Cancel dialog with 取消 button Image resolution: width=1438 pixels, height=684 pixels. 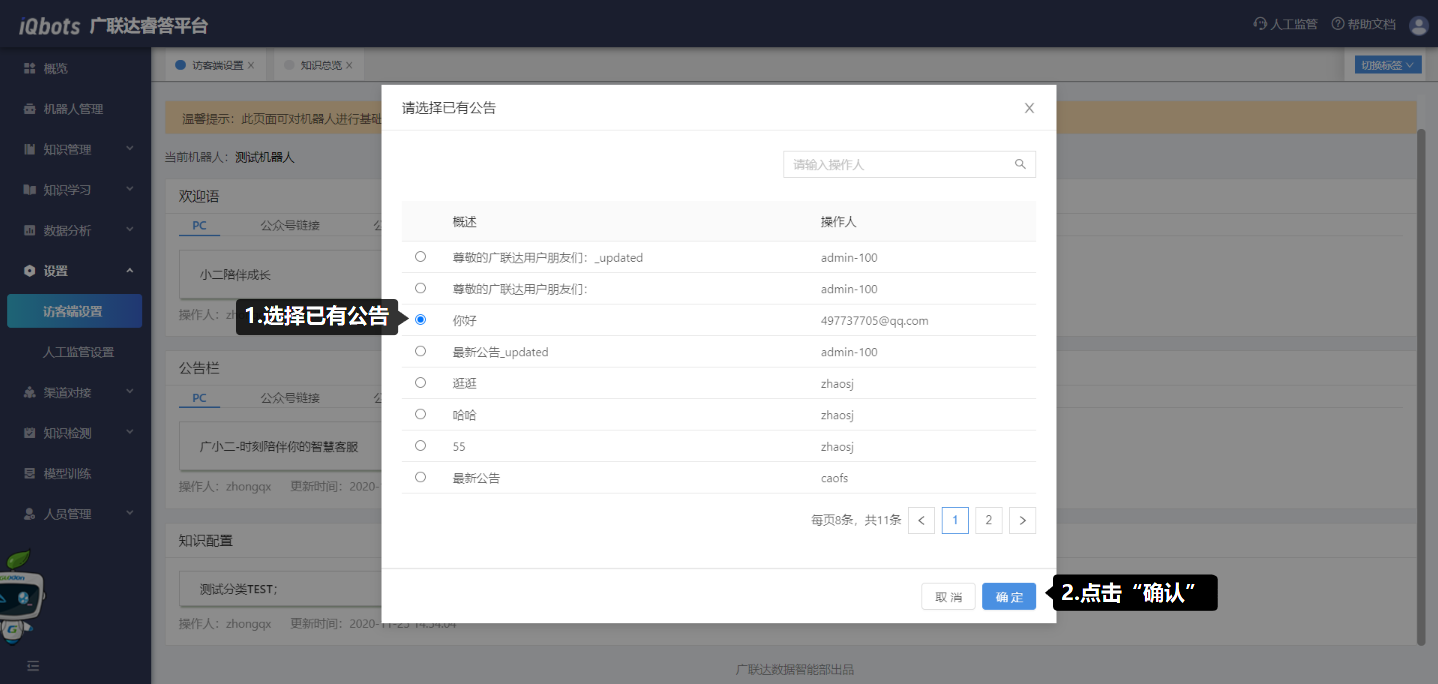[948, 597]
